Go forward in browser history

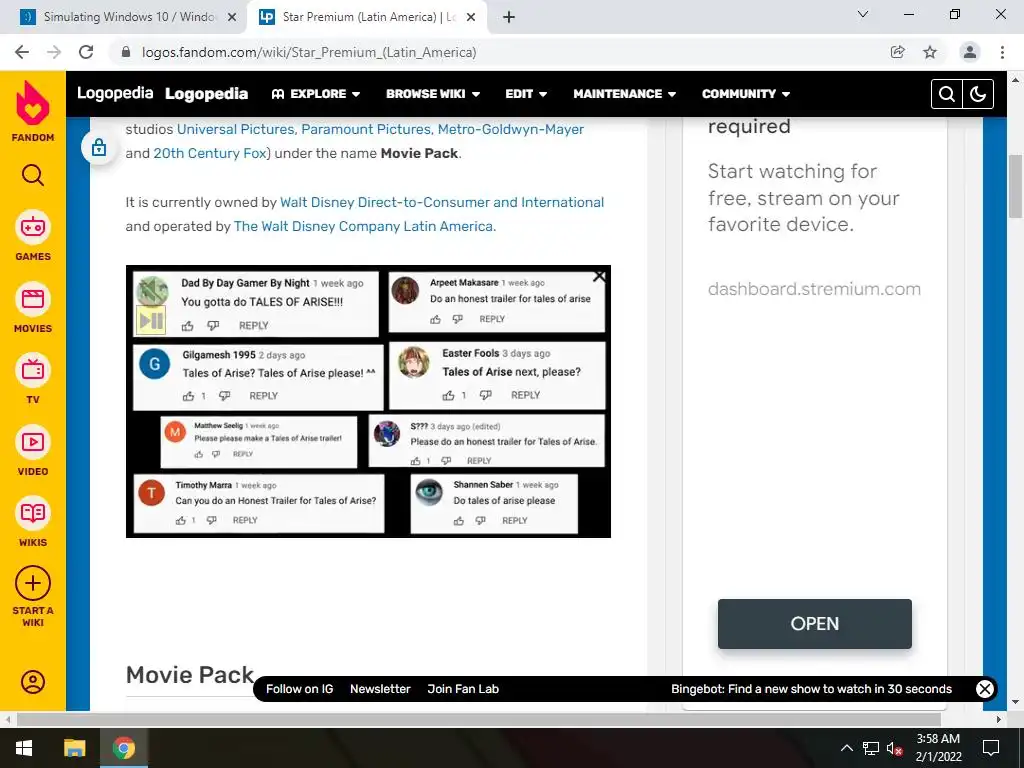tap(54, 52)
